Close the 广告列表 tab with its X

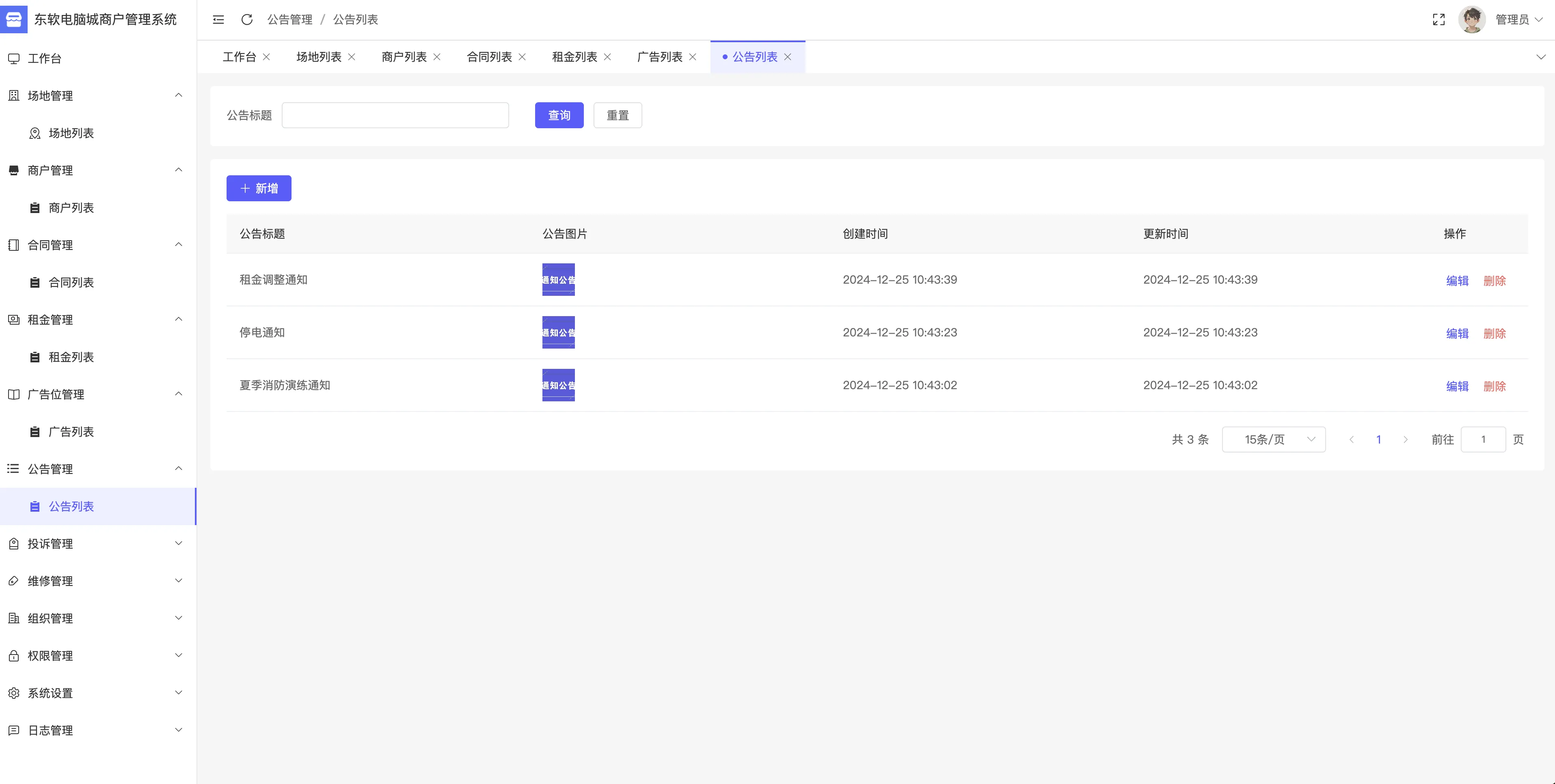click(693, 57)
